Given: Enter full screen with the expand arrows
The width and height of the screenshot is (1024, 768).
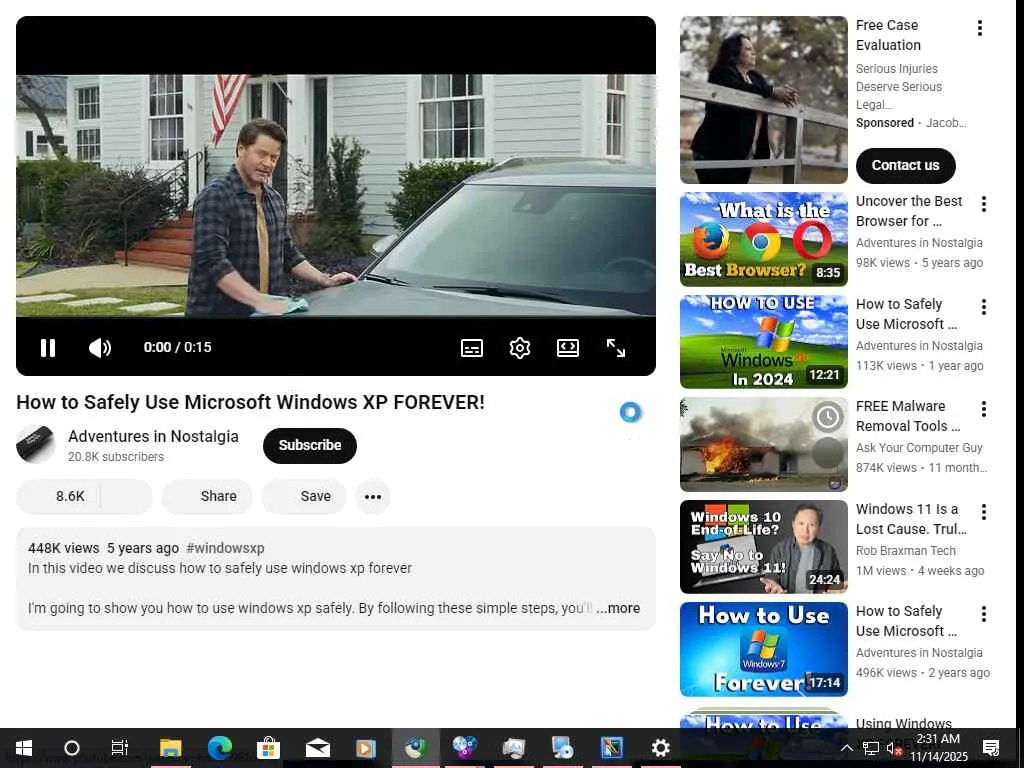Looking at the screenshot, I should coord(616,348).
